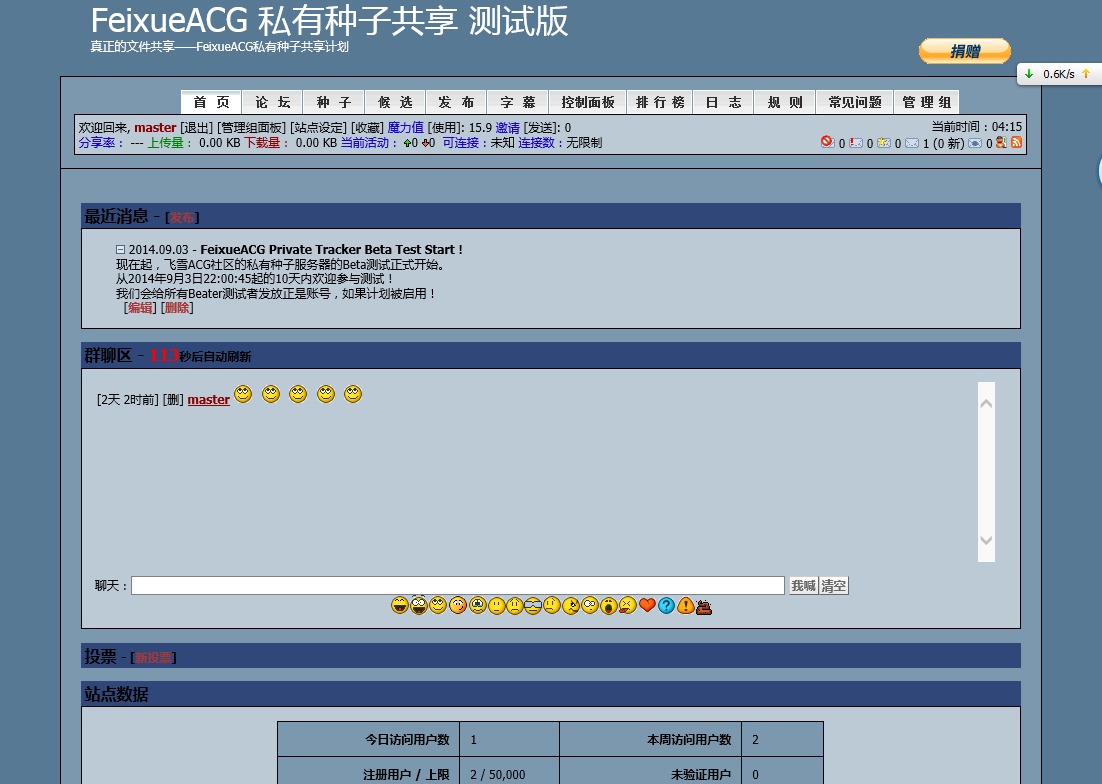
Task: Open the 日志 log tab
Action: click(x=723, y=102)
